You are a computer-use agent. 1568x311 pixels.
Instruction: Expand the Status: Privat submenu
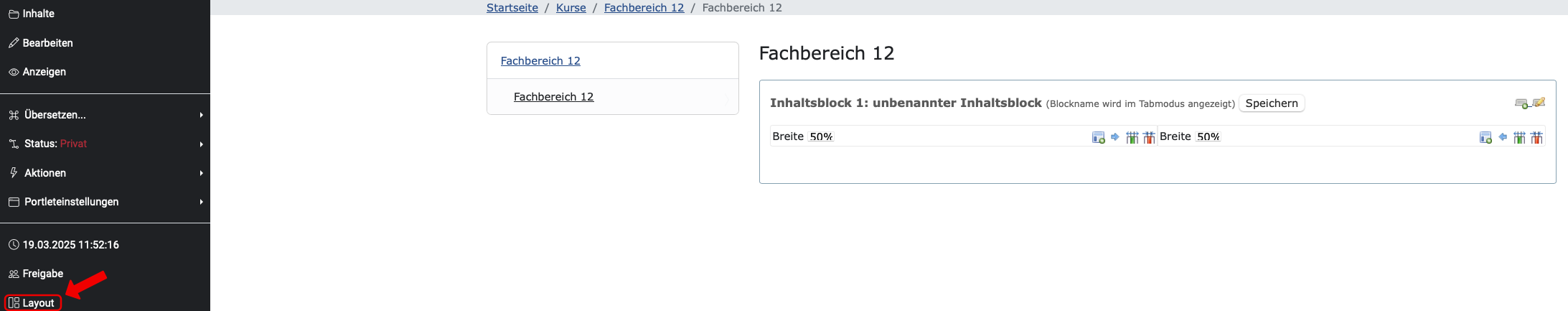point(105,144)
